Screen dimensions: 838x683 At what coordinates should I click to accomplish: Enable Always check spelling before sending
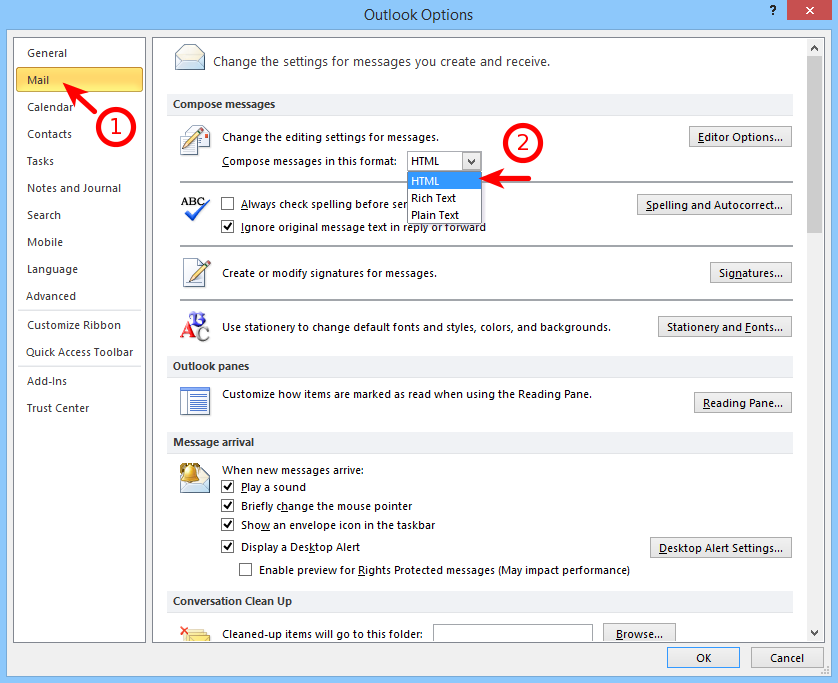(228, 204)
